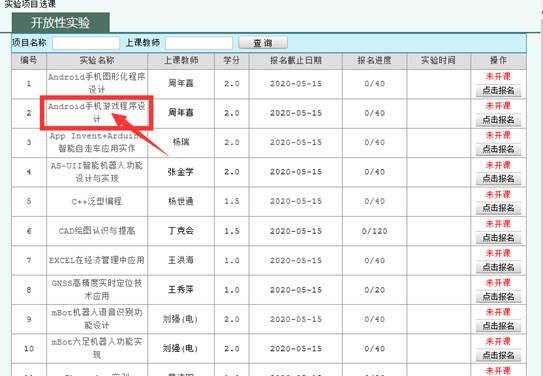This screenshot has width=543, height=376.
Task: Click 未开课 status in C++泛型编程 row
Action: [x=498, y=195]
